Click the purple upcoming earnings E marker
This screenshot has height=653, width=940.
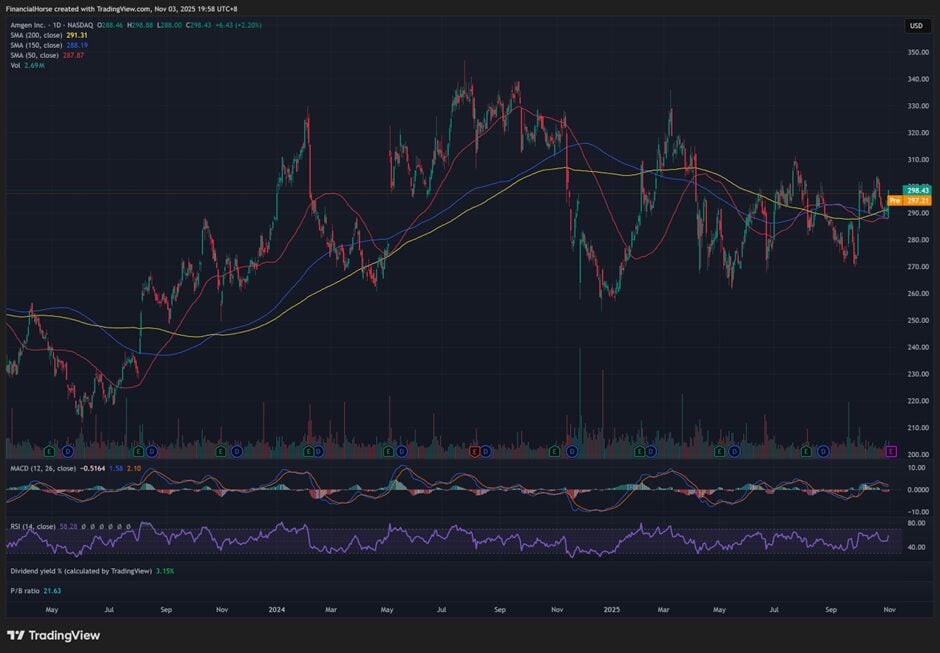pos(892,452)
